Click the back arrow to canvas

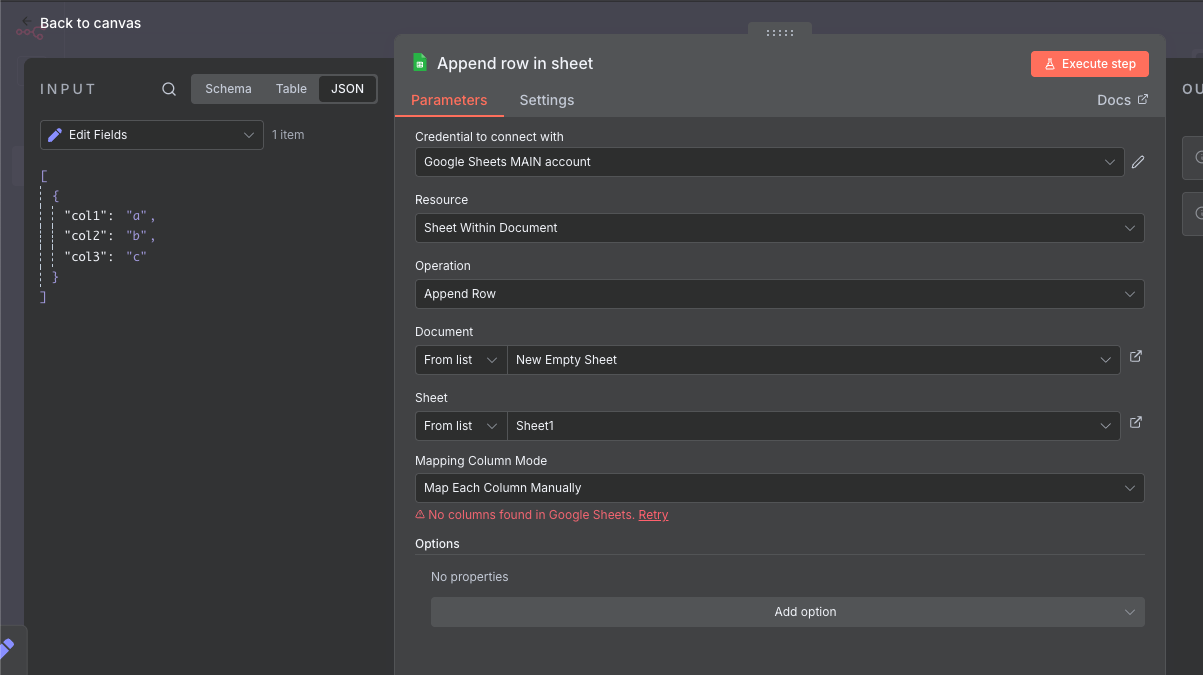pyautogui.click(x=28, y=22)
